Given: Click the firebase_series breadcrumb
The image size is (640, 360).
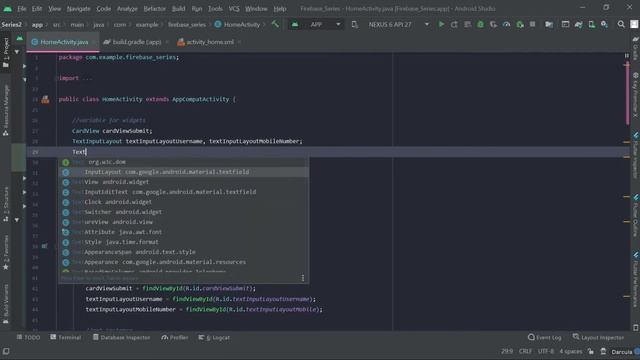Looking at the screenshot, I should [187, 24].
